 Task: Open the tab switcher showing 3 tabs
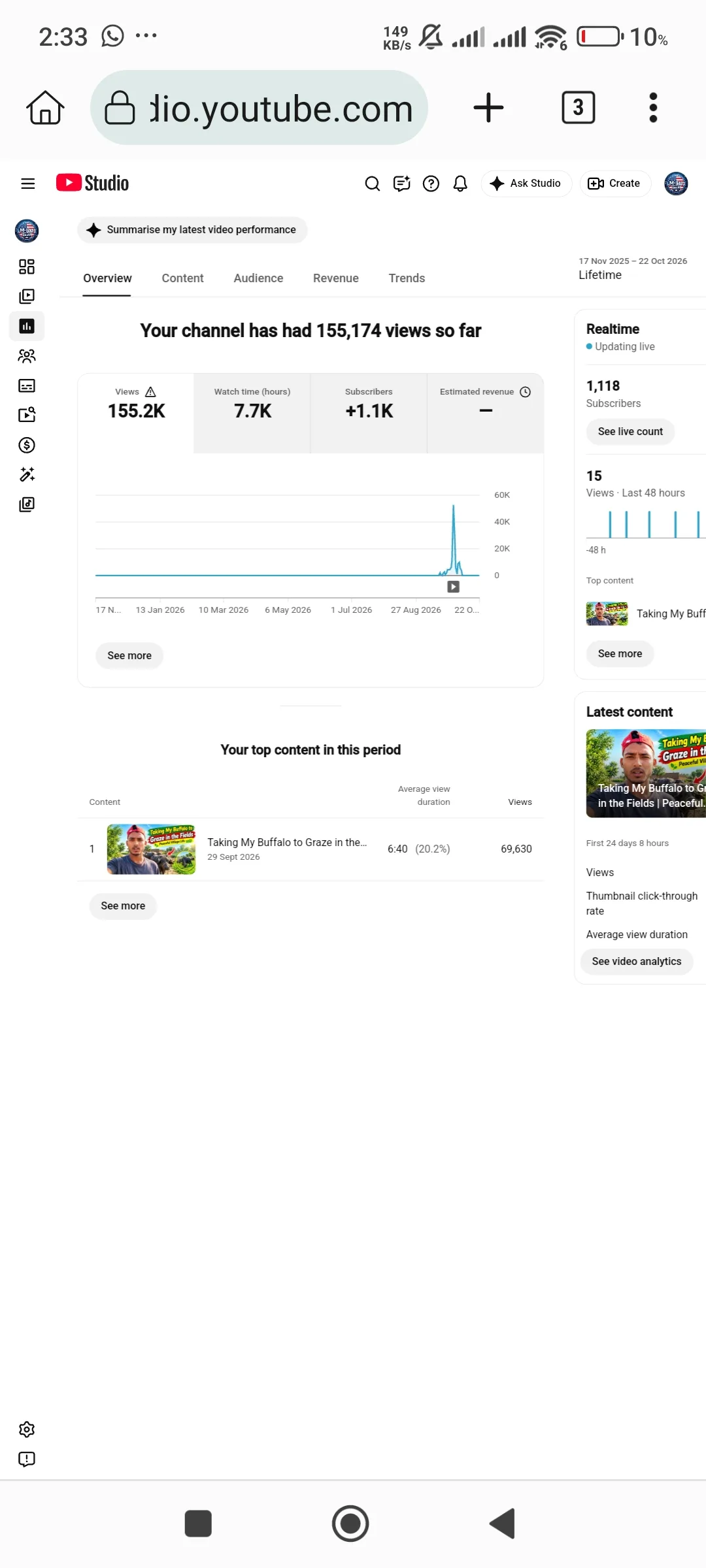[578, 108]
